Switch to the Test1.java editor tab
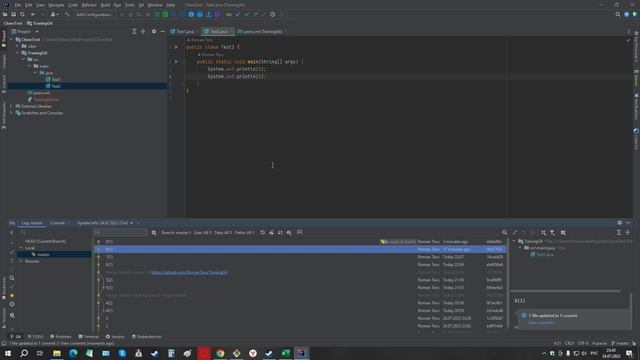This screenshot has width=640, height=360. (182, 31)
